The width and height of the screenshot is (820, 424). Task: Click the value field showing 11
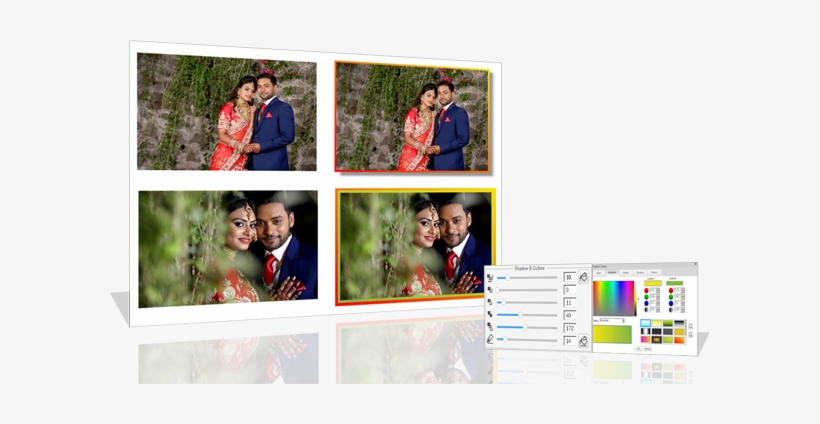click(569, 302)
